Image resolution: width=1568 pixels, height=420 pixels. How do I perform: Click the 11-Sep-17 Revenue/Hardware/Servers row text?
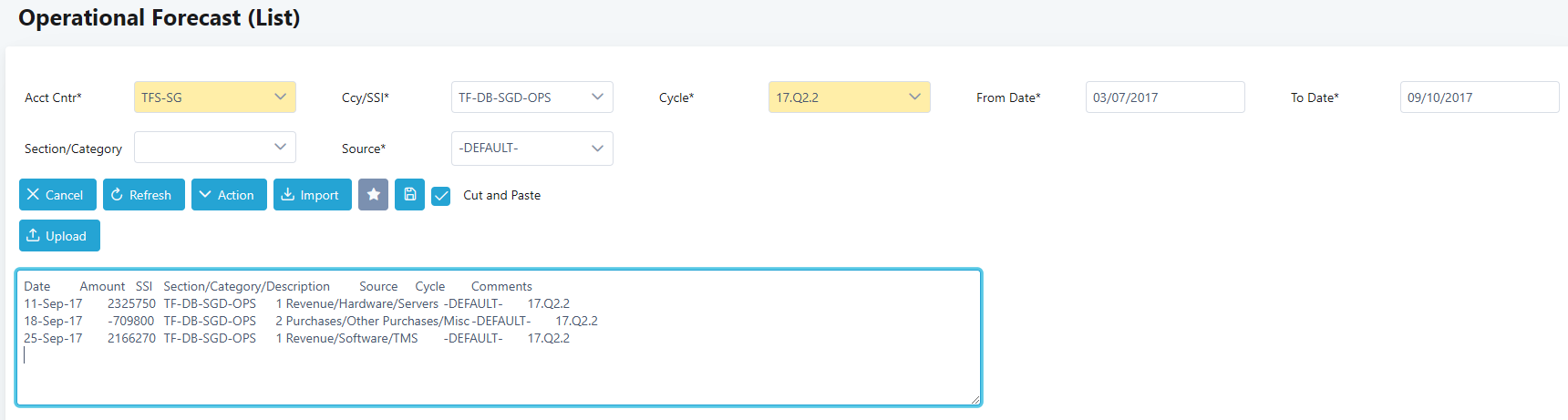click(x=296, y=303)
